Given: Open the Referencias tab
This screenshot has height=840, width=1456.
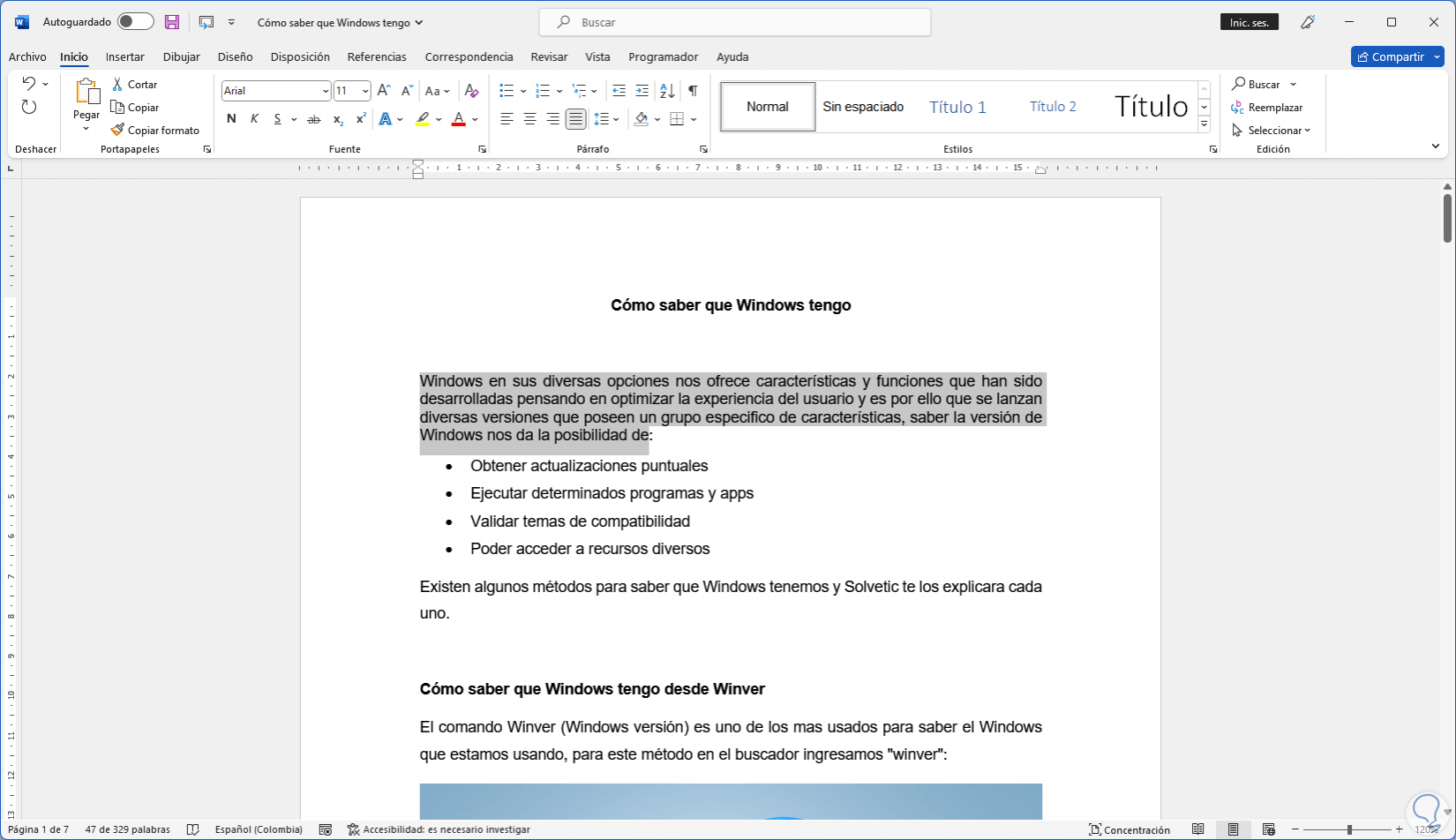Looking at the screenshot, I should [x=377, y=56].
